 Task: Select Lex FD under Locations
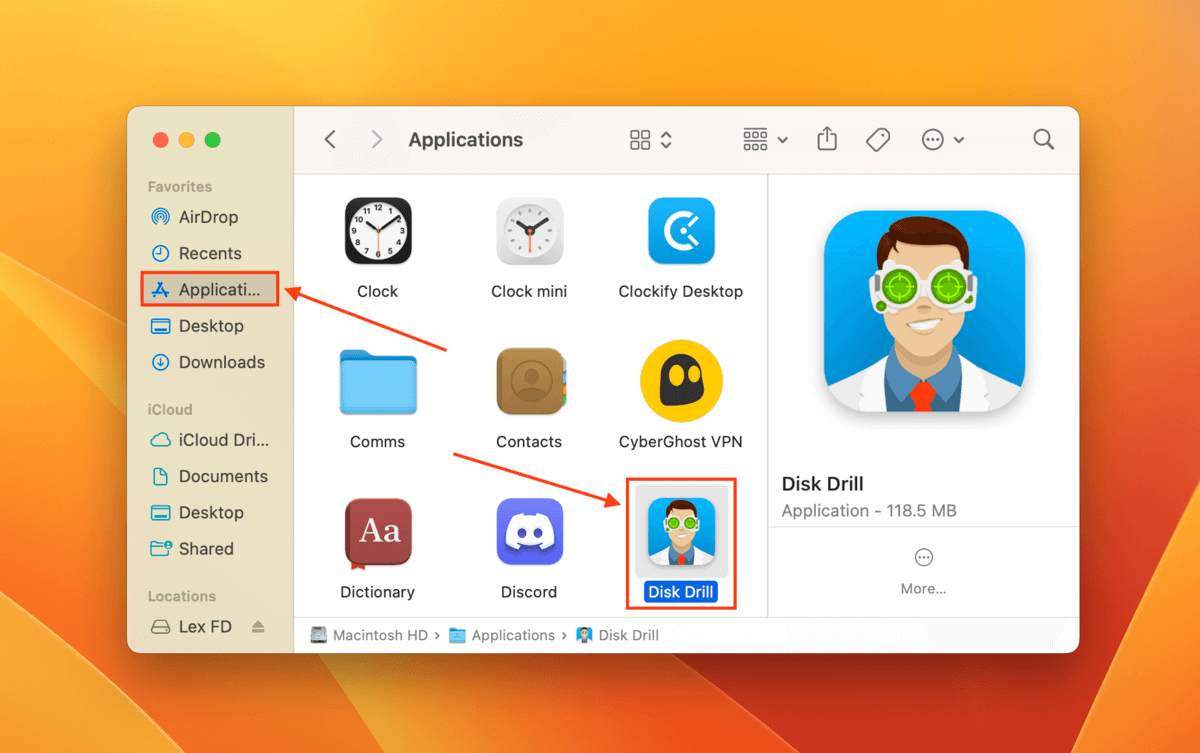[x=191, y=627]
